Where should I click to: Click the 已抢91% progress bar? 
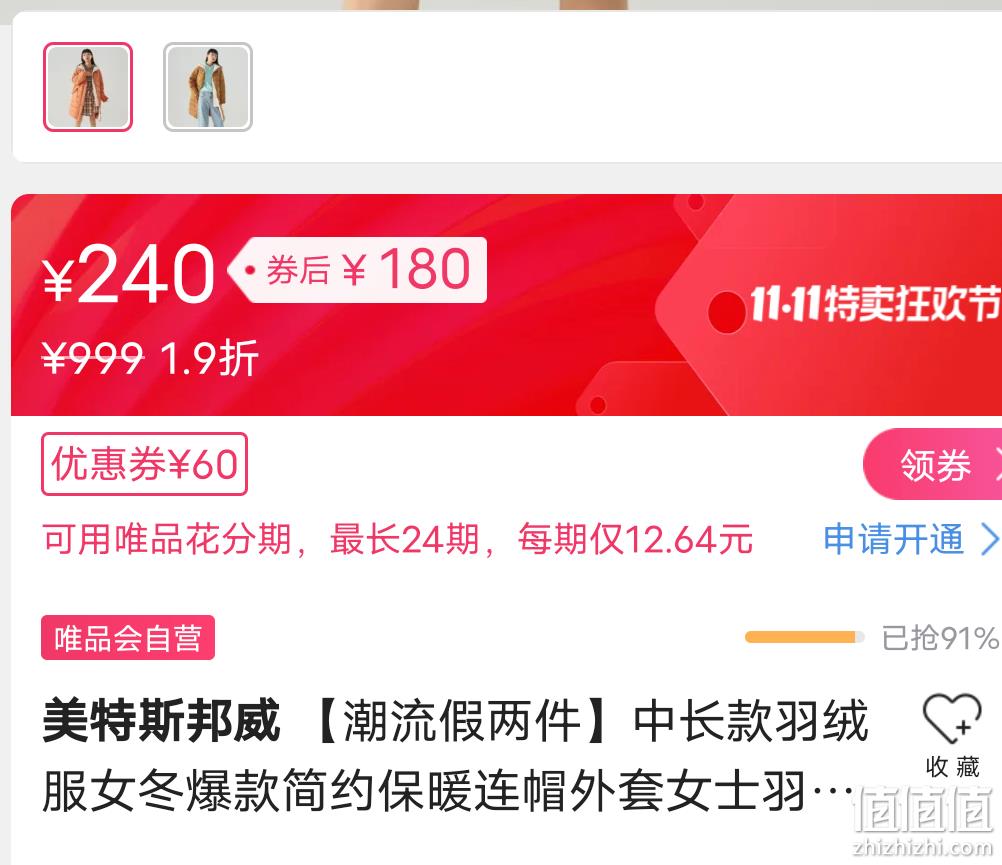805,637
